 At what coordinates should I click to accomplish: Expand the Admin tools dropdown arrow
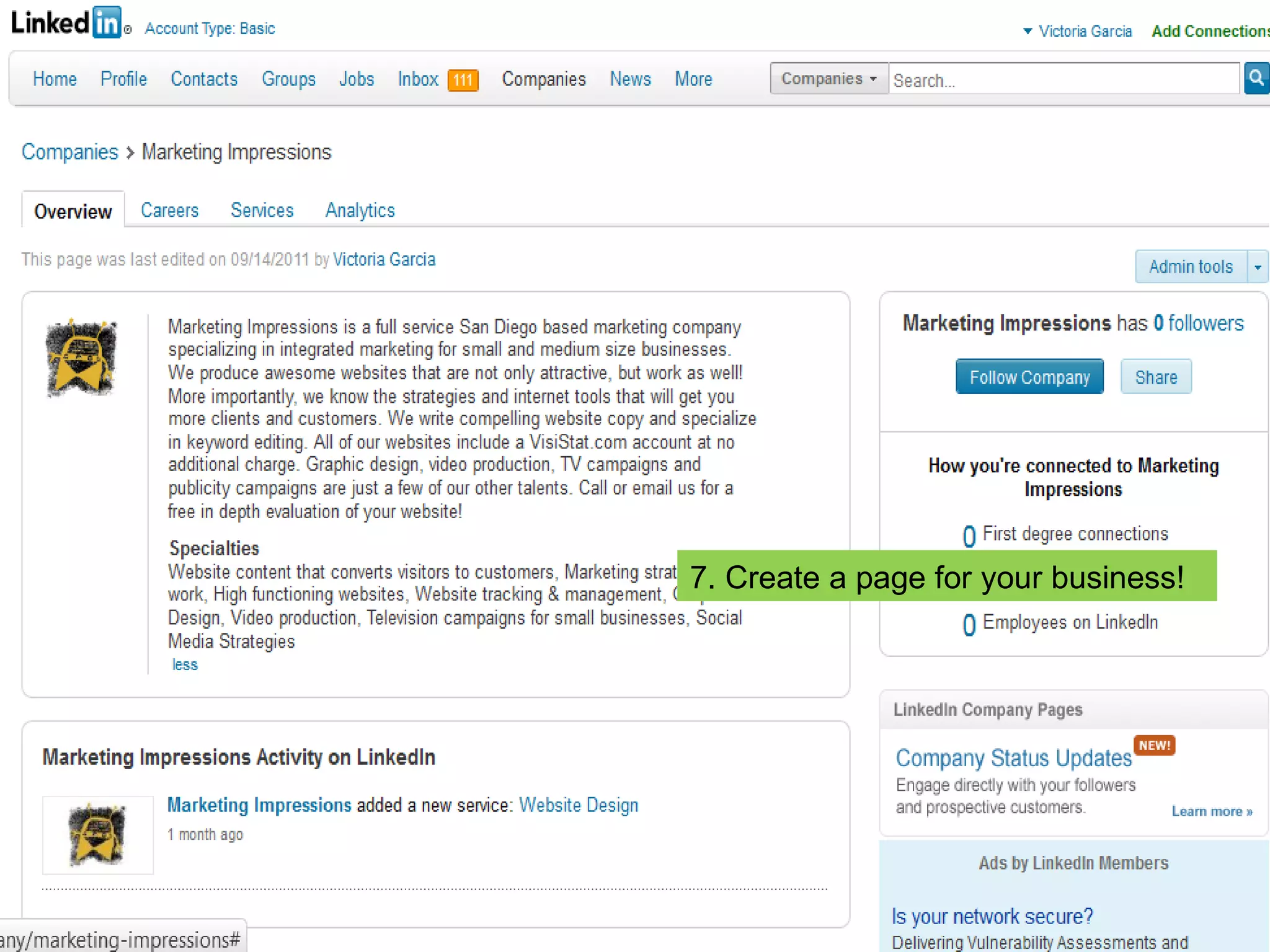point(1258,267)
